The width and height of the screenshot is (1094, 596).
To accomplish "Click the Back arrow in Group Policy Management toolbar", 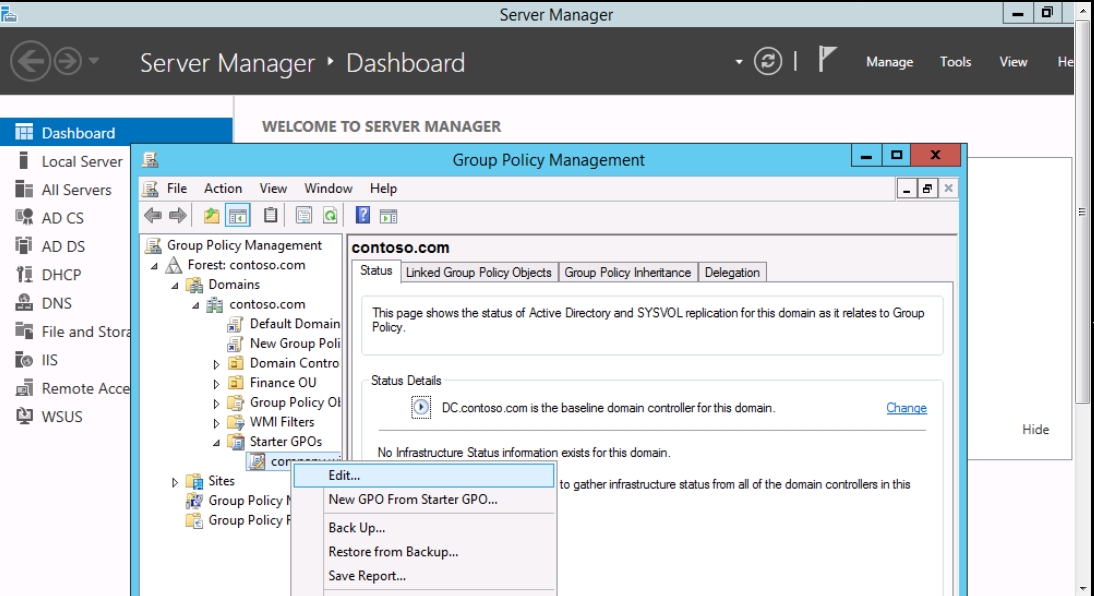I will point(153,216).
